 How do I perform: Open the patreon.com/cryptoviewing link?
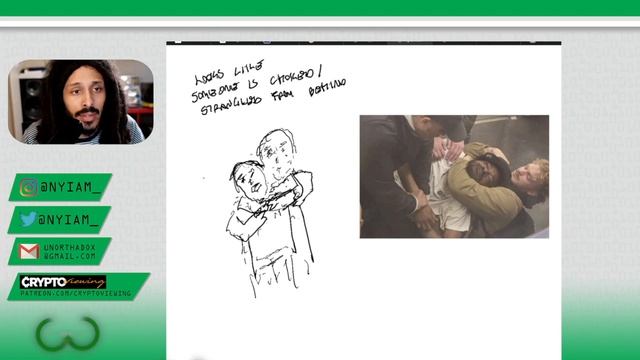coord(76,293)
